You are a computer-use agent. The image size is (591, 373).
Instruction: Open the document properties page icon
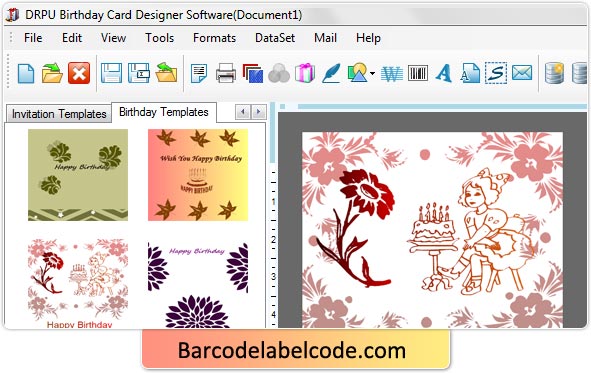(x=199, y=73)
